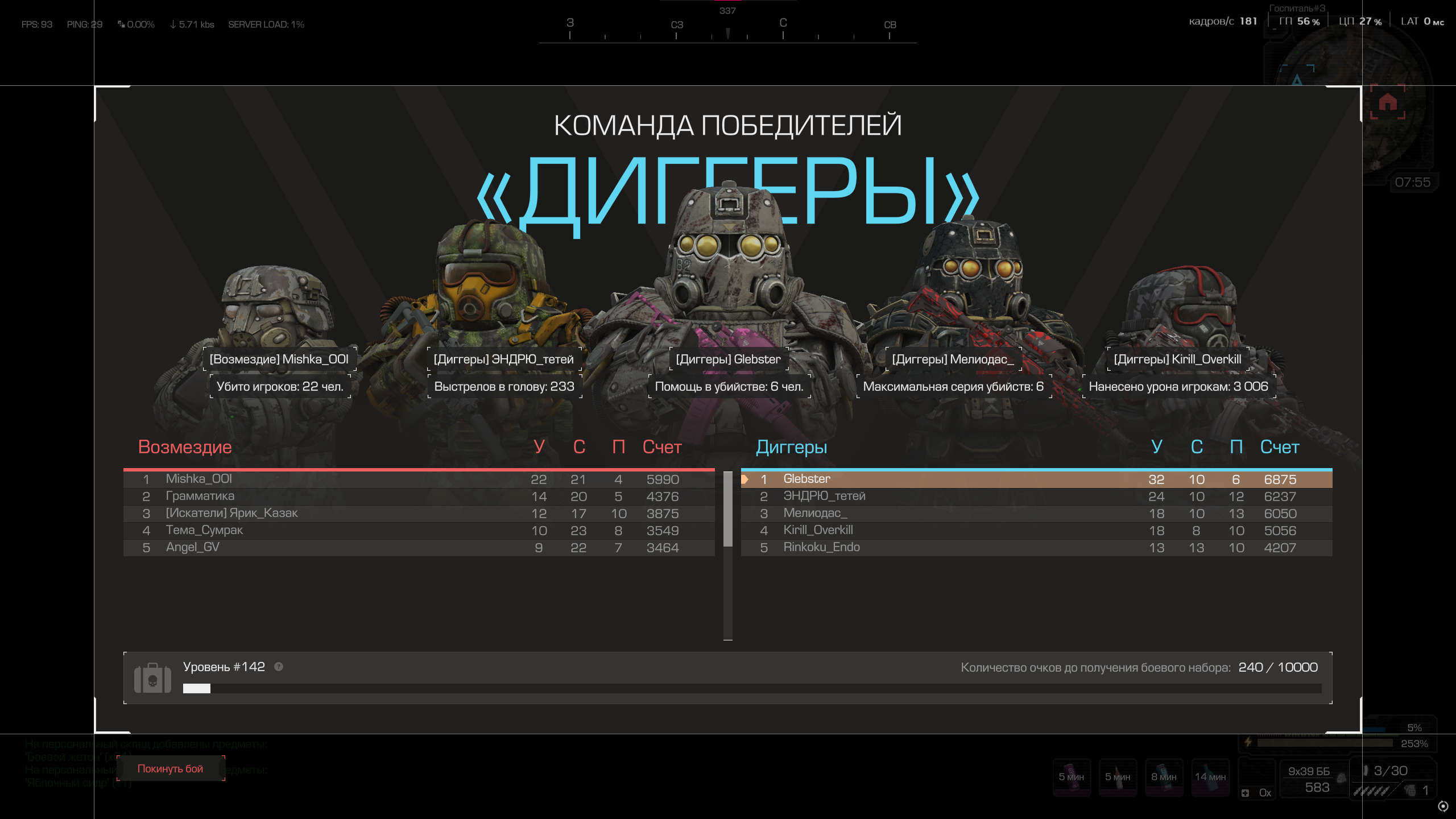
Task: Click the download arrow icon beside 5.71 kbs
Action: [173, 24]
